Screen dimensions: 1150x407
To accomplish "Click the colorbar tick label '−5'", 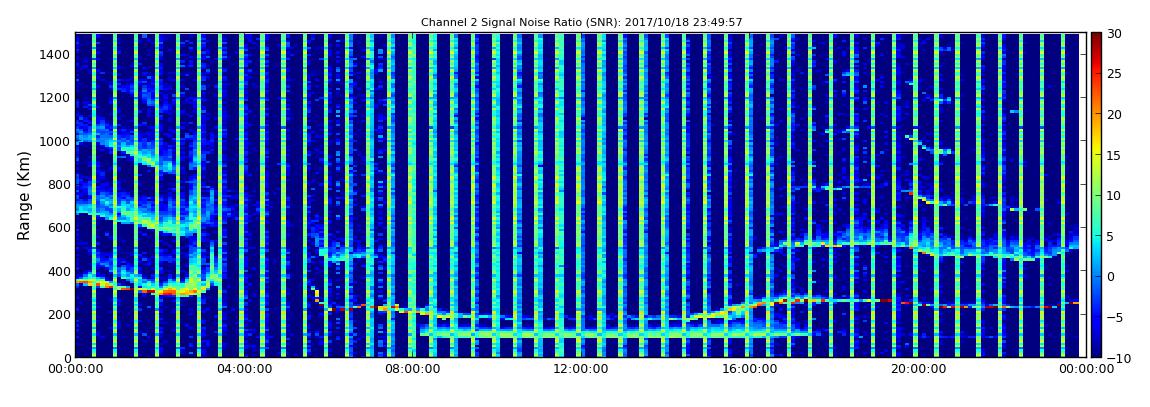I will click(1115, 318).
